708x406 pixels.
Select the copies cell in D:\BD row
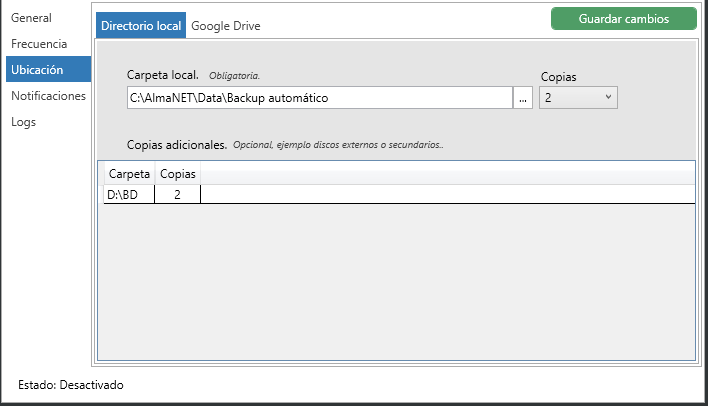click(x=178, y=195)
